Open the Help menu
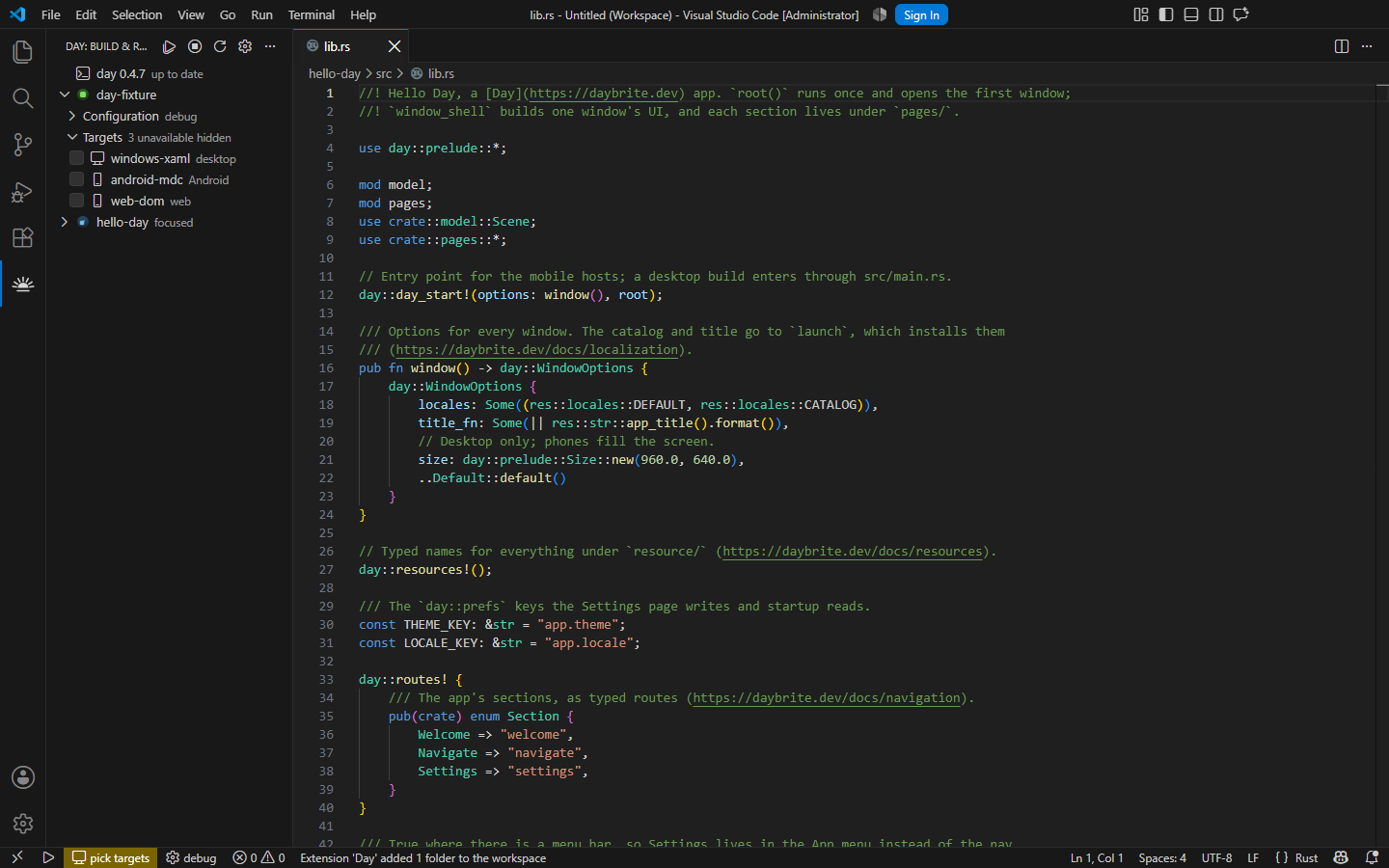The height and width of the screenshot is (868, 1389). (364, 14)
